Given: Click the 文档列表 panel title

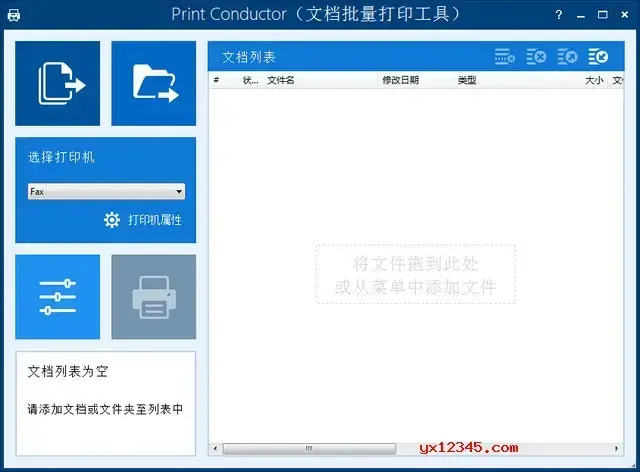Looking at the screenshot, I should coord(249,57).
